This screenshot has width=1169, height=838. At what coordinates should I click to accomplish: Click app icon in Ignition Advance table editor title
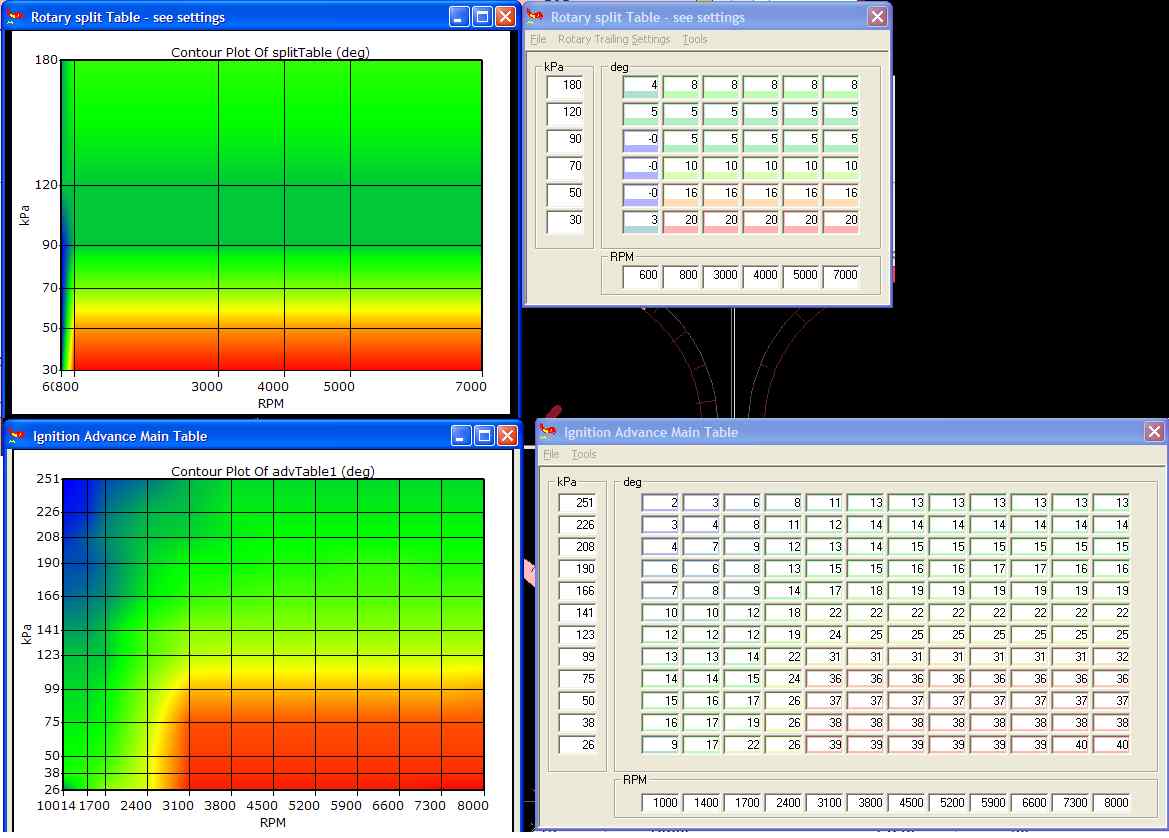point(548,432)
